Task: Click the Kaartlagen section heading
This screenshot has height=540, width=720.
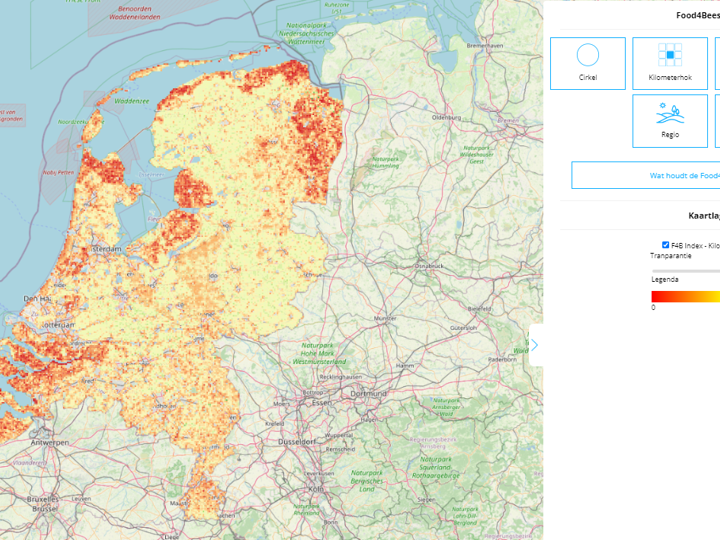Action: tap(703, 215)
